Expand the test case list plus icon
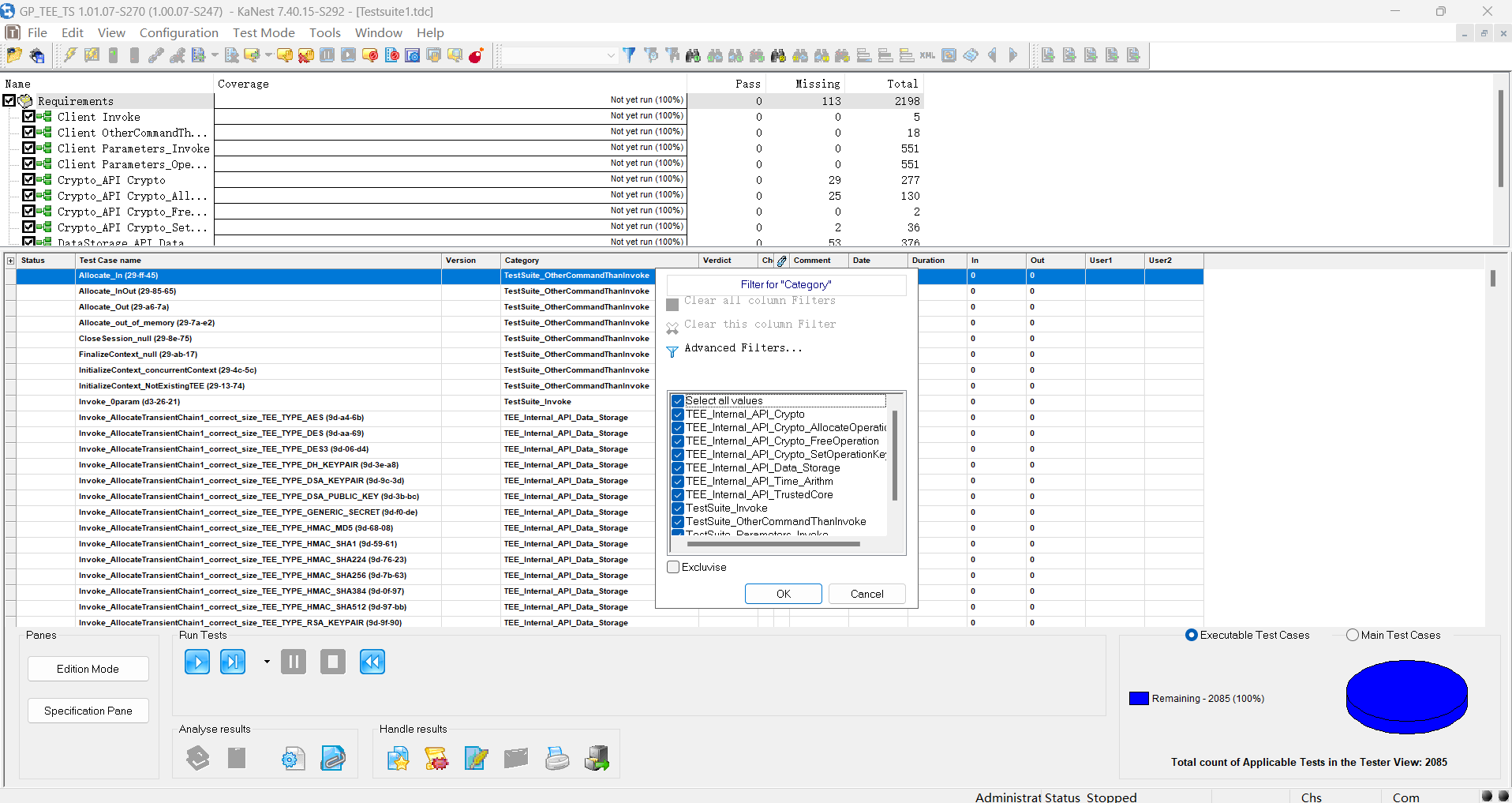 point(10,261)
